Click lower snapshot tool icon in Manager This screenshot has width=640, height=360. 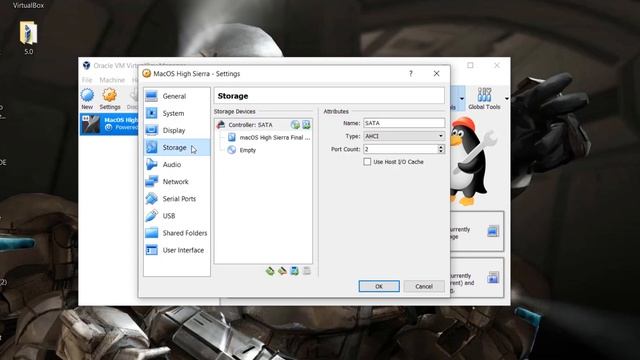coord(493,278)
